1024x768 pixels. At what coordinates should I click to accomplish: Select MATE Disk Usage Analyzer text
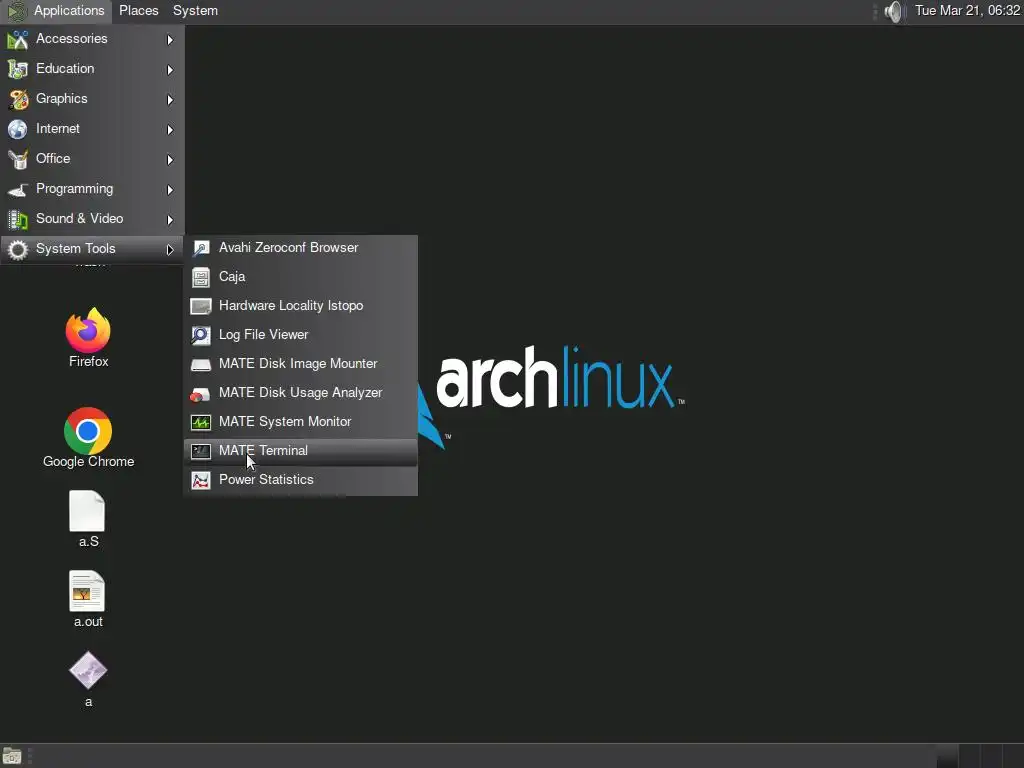300,392
